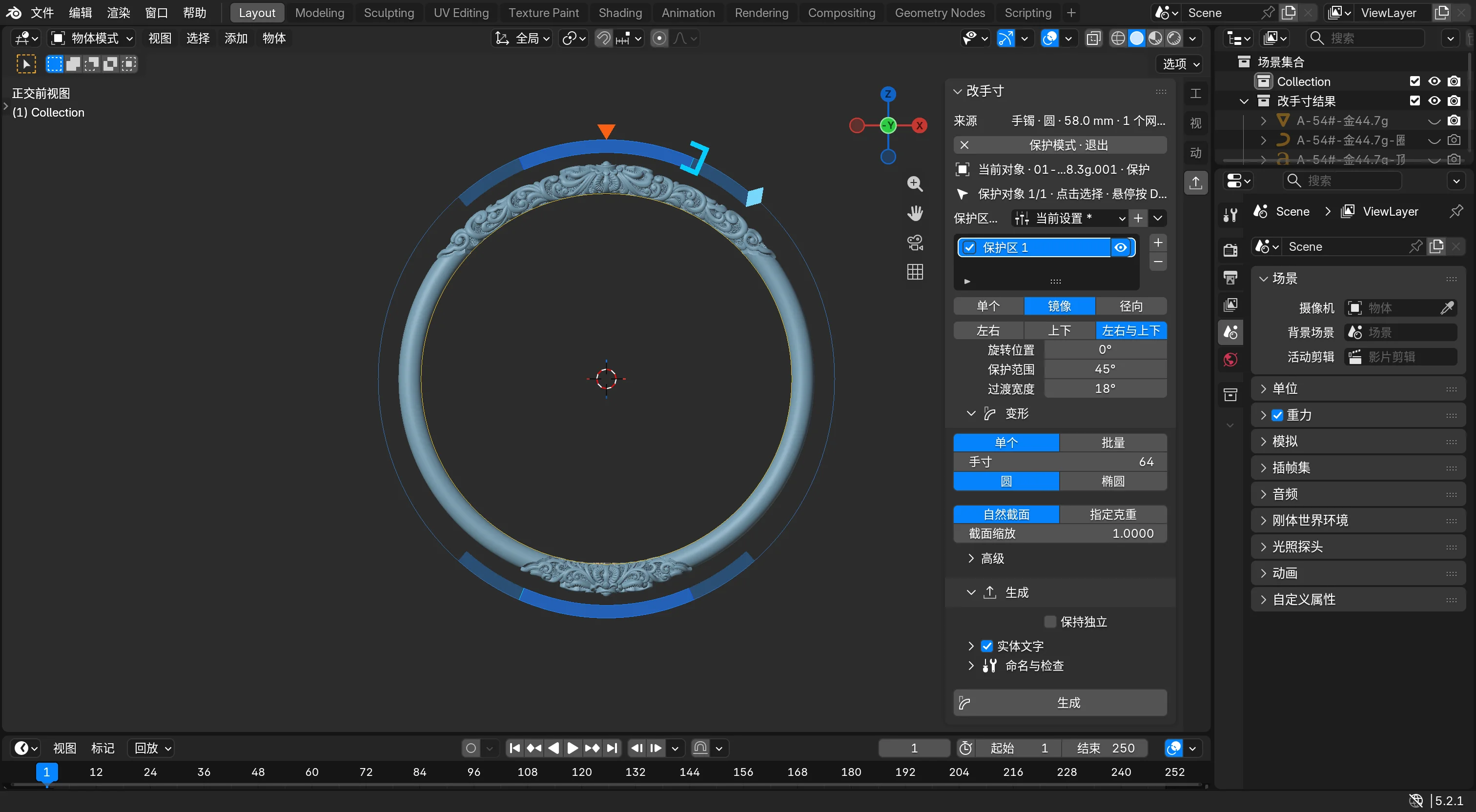This screenshot has width=1476, height=812.
Task: Switch to orthographic grid view icon
Action: (915, 272)
